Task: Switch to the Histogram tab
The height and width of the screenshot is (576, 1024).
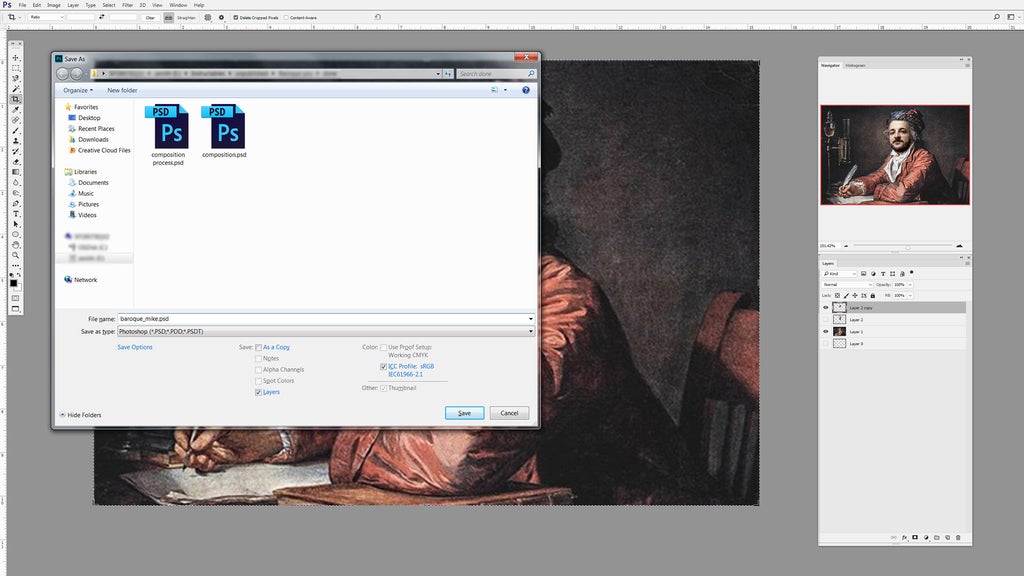Action: tap(855, 65)
